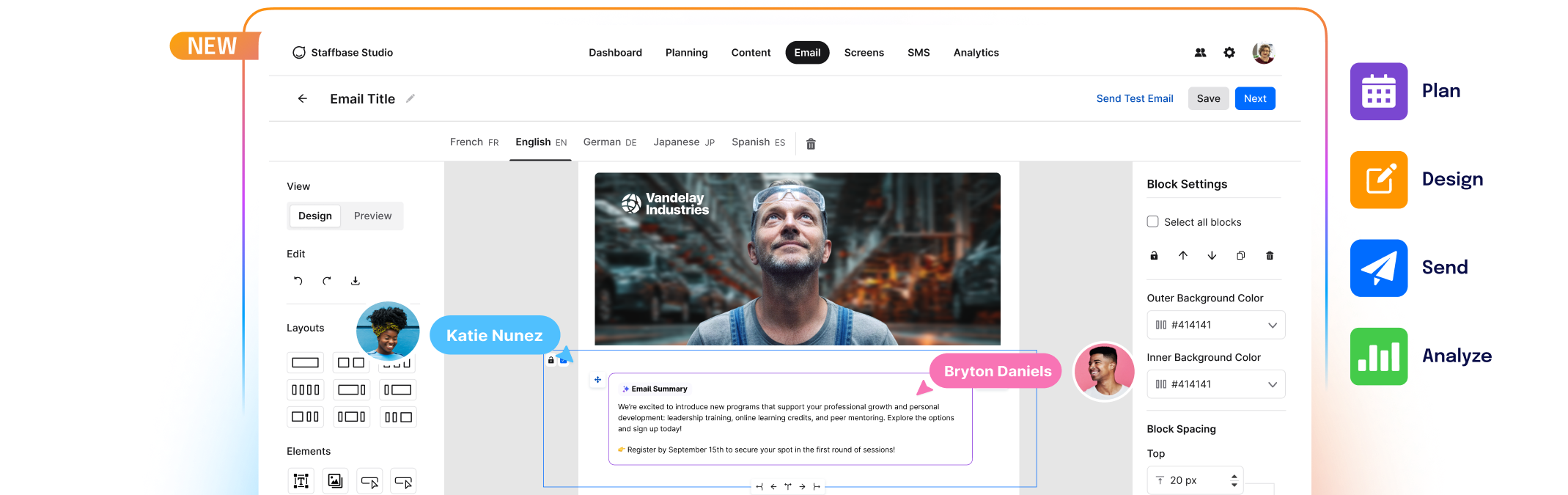Open the SMS menu
Screen dimensions: 1568x495
tap(919, 53)
